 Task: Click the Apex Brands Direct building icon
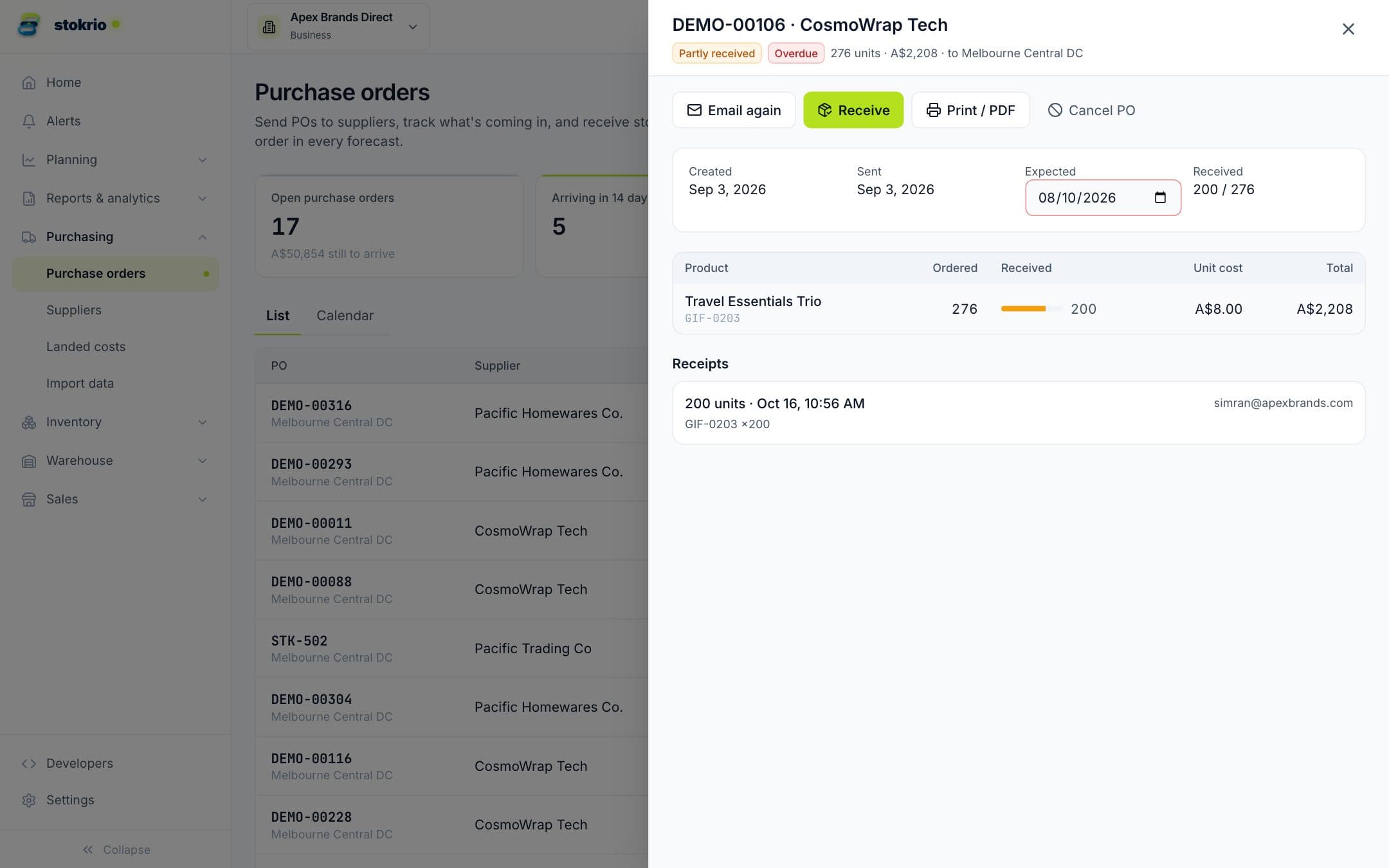269,26
